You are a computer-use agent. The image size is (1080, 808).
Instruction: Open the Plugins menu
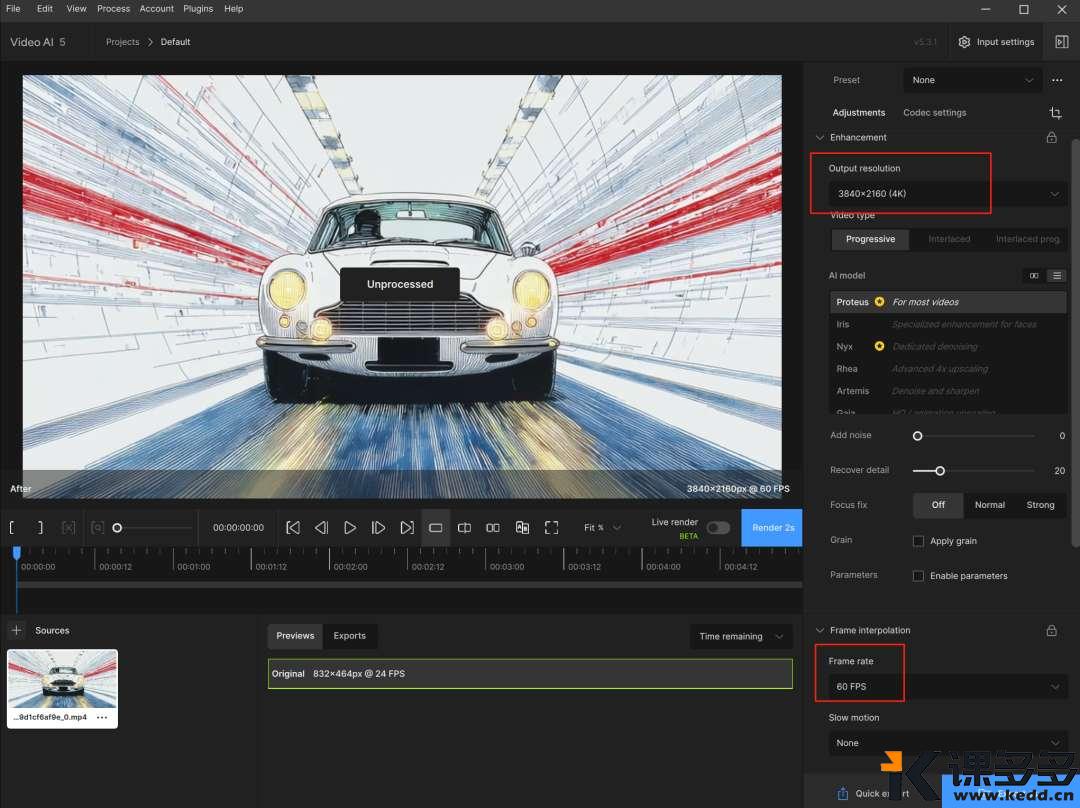pyautogui.click(x=198, y=9)
